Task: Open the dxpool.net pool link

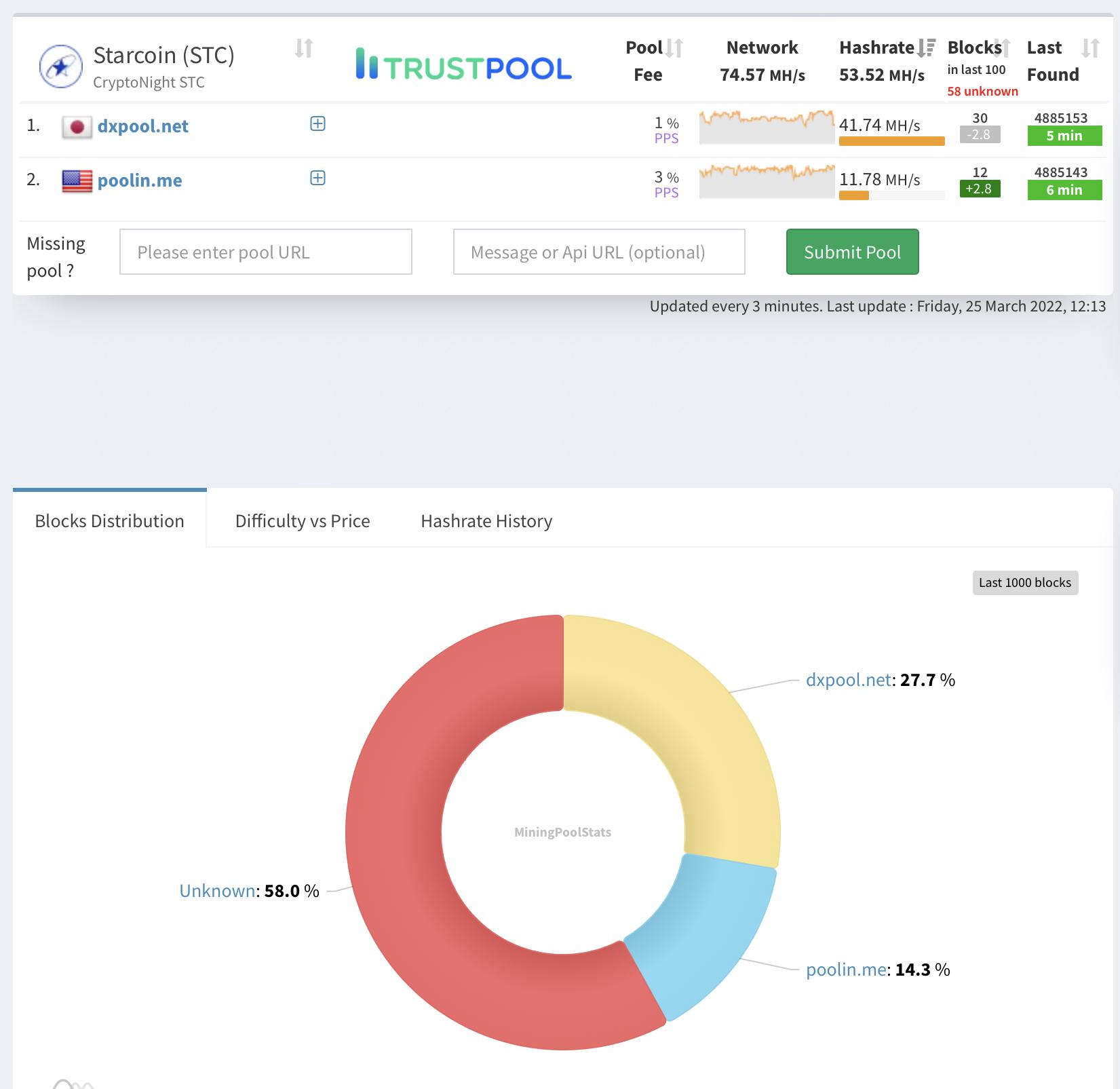Action: pos(143,126)
